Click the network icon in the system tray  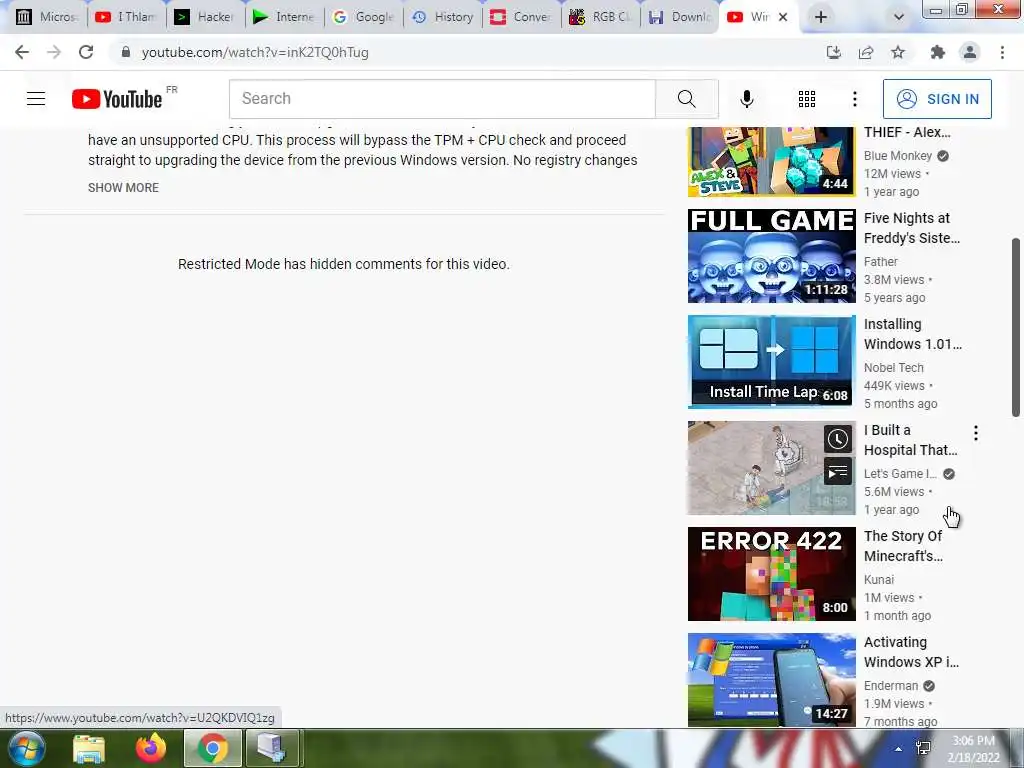click(923, 748)
